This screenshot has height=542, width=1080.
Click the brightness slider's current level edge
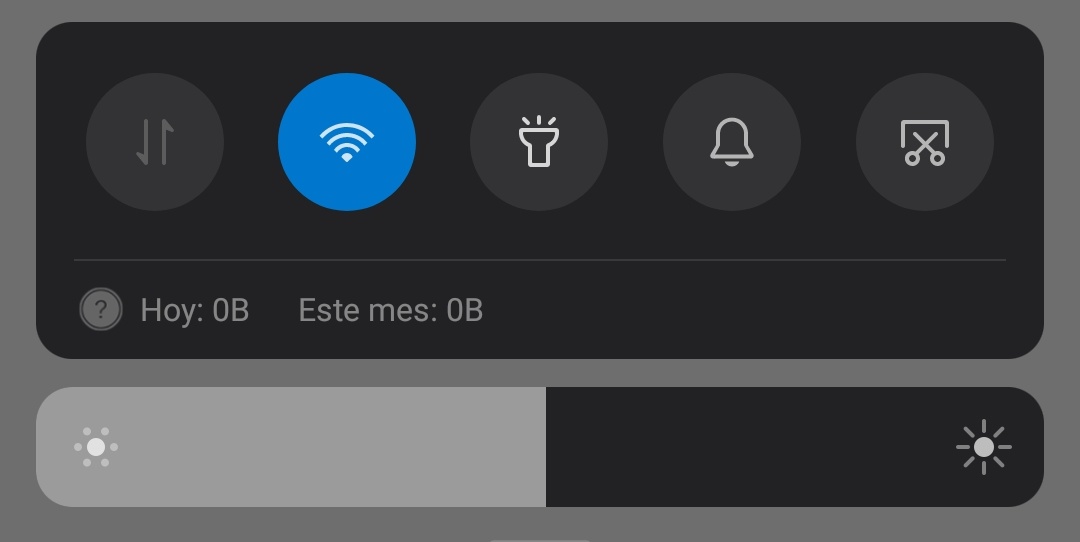(x=546, y=447)
